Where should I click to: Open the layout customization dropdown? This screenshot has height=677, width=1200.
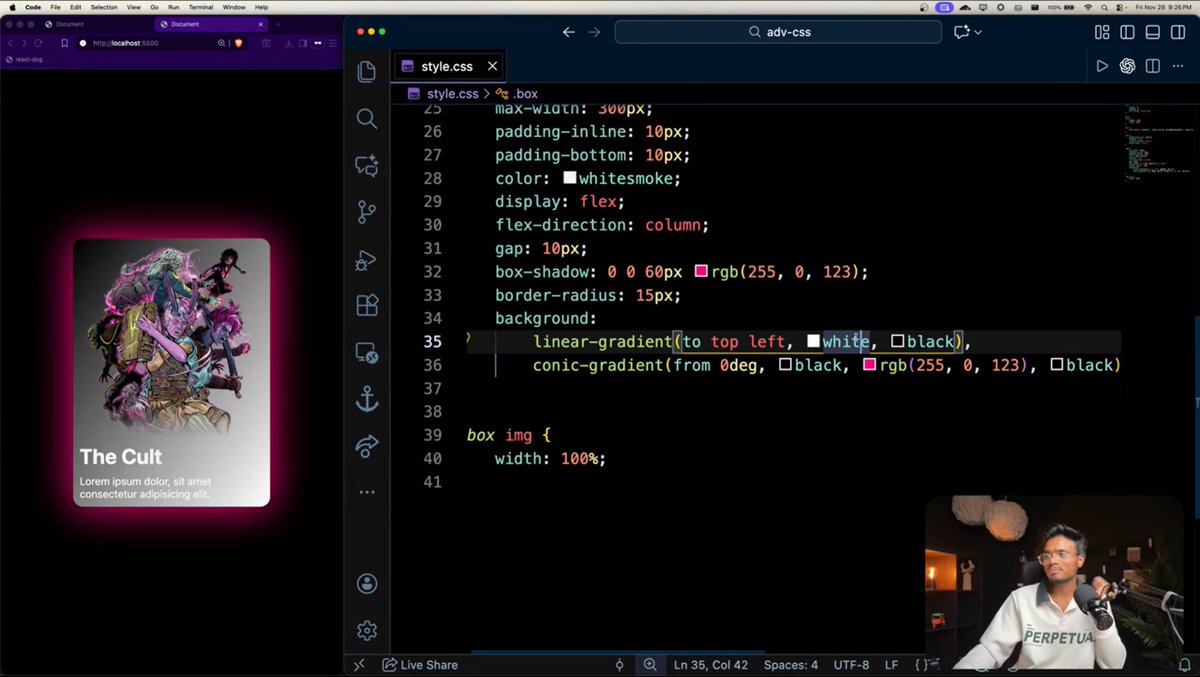[1102, 32]
